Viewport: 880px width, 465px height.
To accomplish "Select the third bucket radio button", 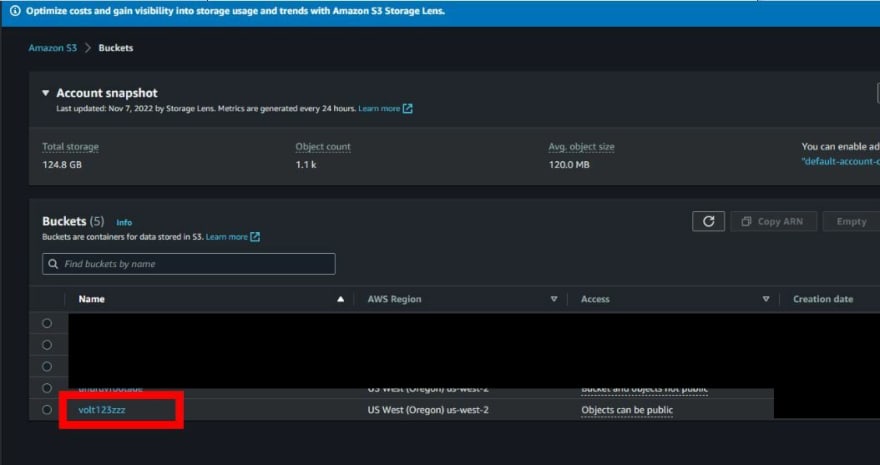I will 47,367.
